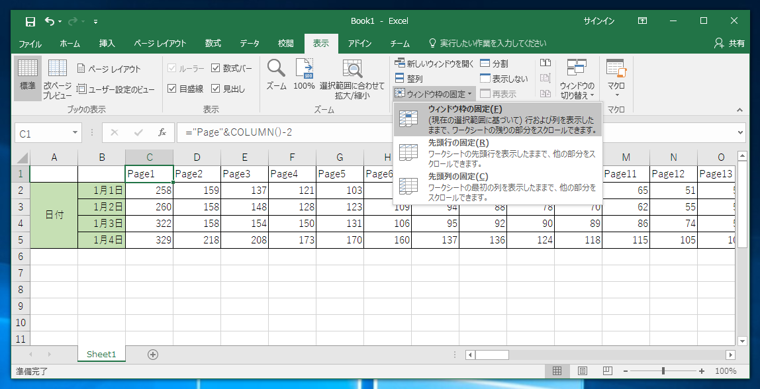The image size is (760, 389).
Task: Open Customize Quick Access Toolbar dropdown
Action: coord(95,22)
